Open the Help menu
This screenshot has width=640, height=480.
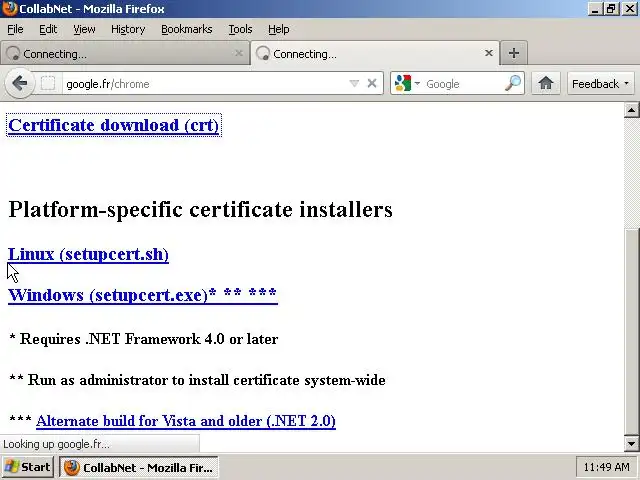coord(278,29)
